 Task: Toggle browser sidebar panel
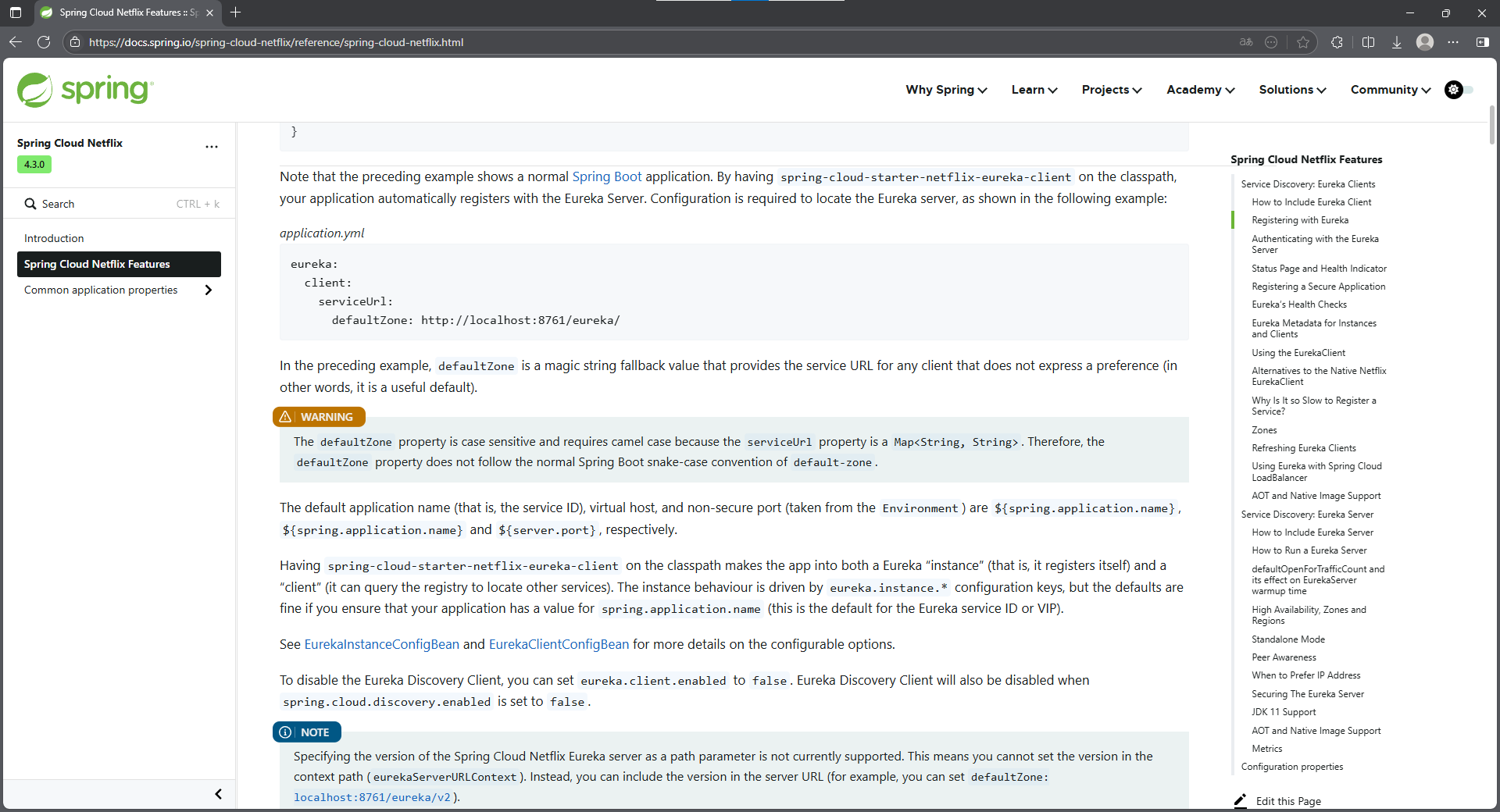[x=1482, y=42]
